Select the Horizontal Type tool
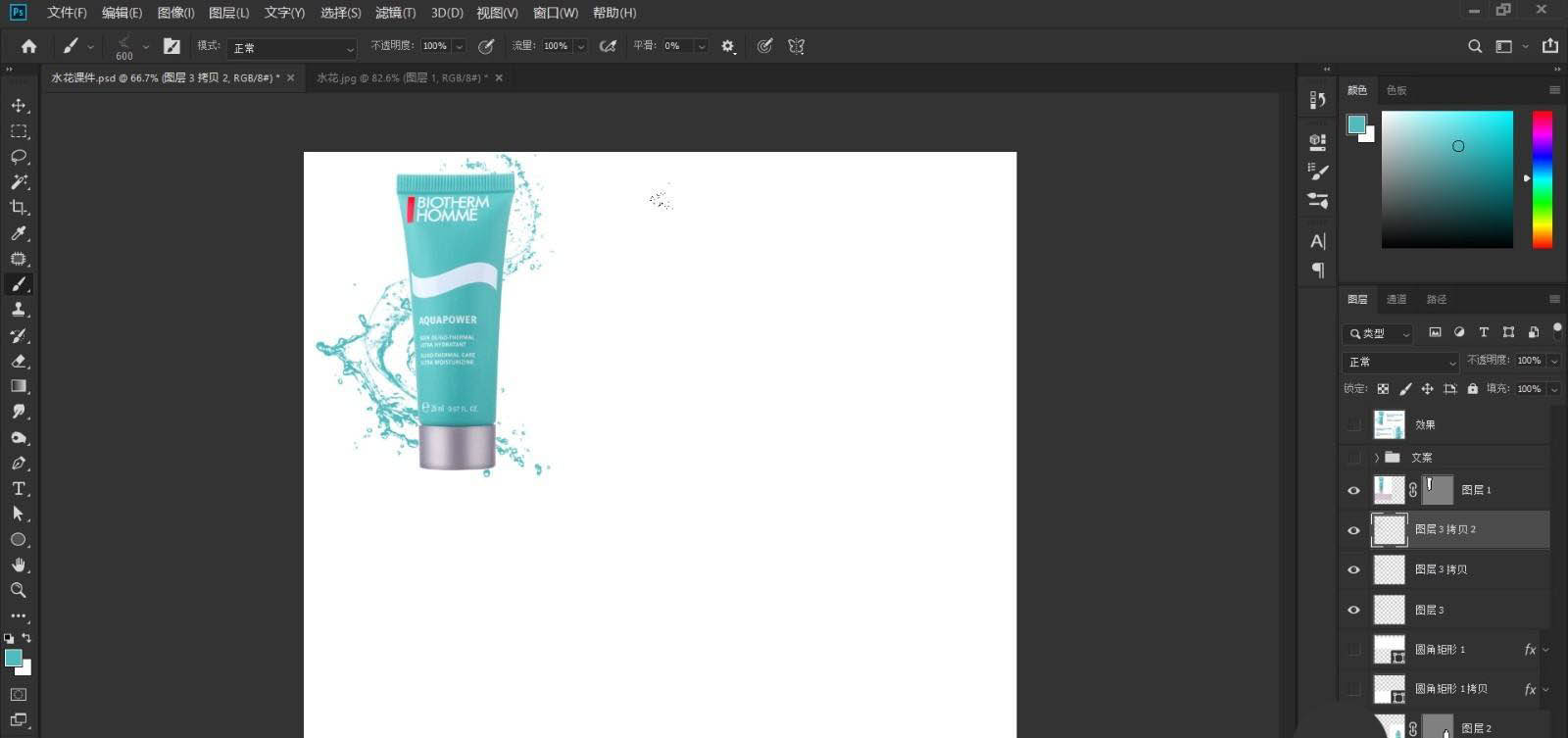 [x=19, y=488]
